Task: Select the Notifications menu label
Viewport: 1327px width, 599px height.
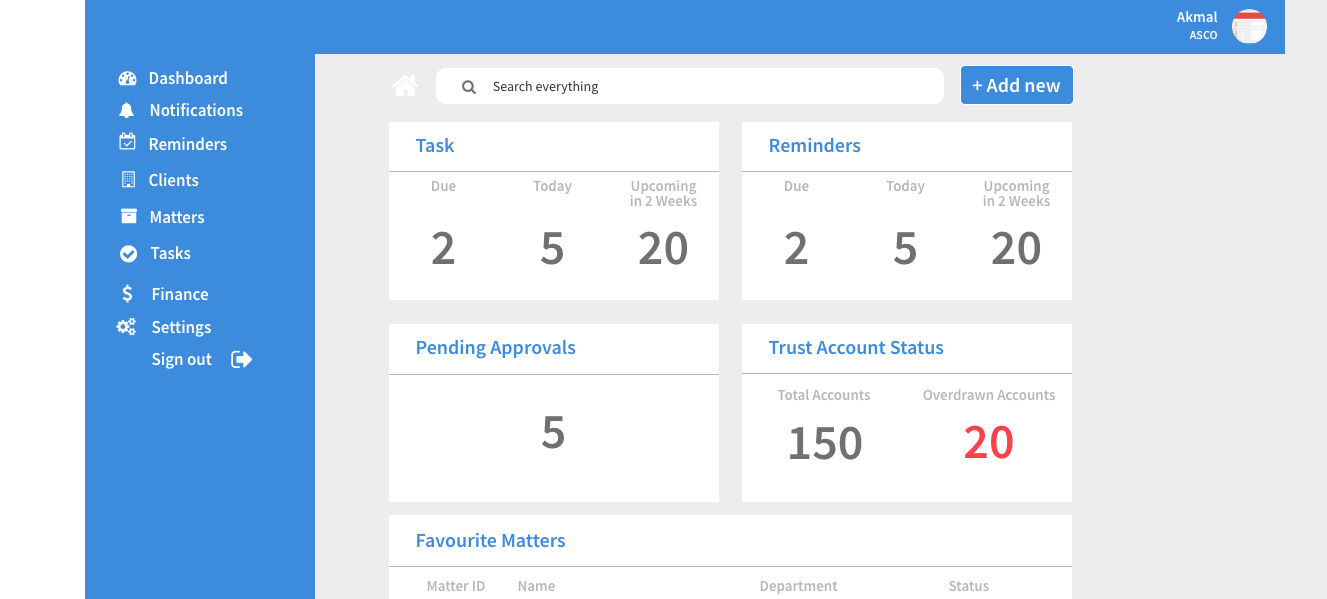Action: click(196, 110)
